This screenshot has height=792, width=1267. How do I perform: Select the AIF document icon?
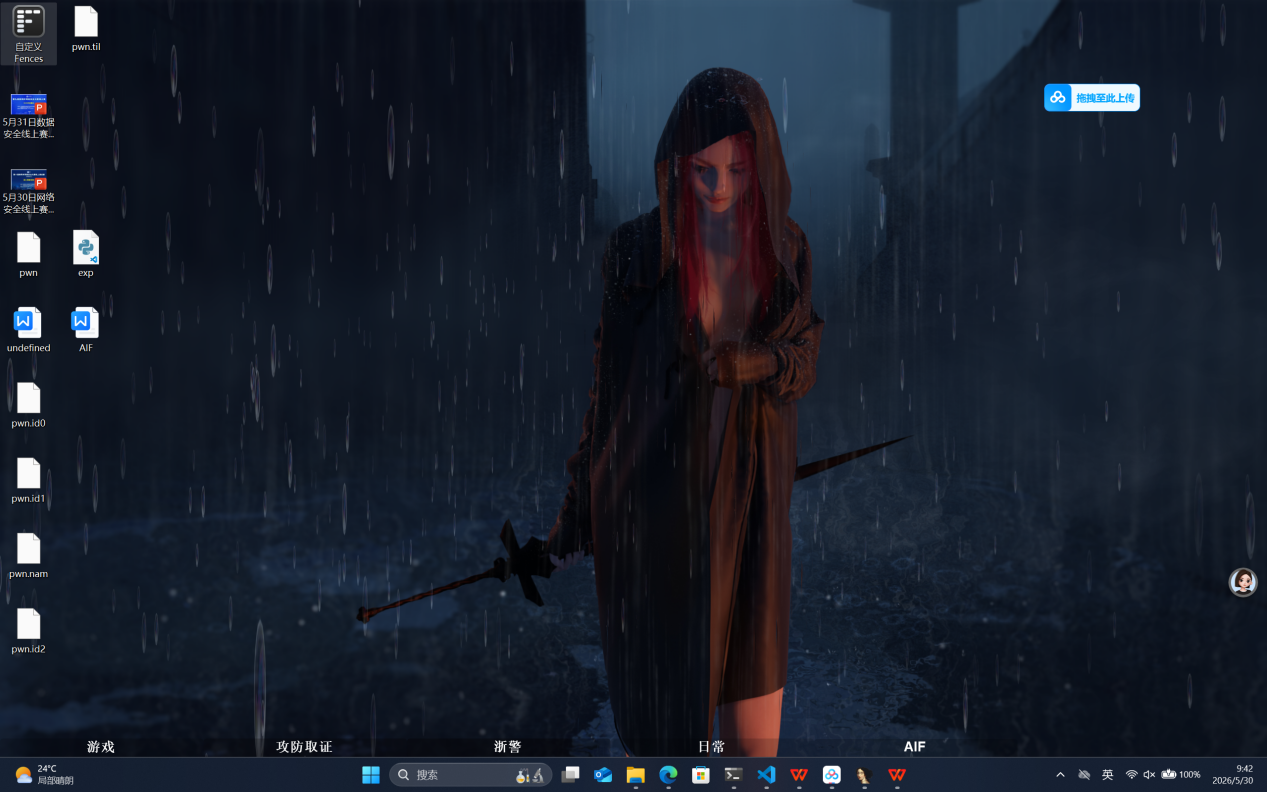[86, 330]
